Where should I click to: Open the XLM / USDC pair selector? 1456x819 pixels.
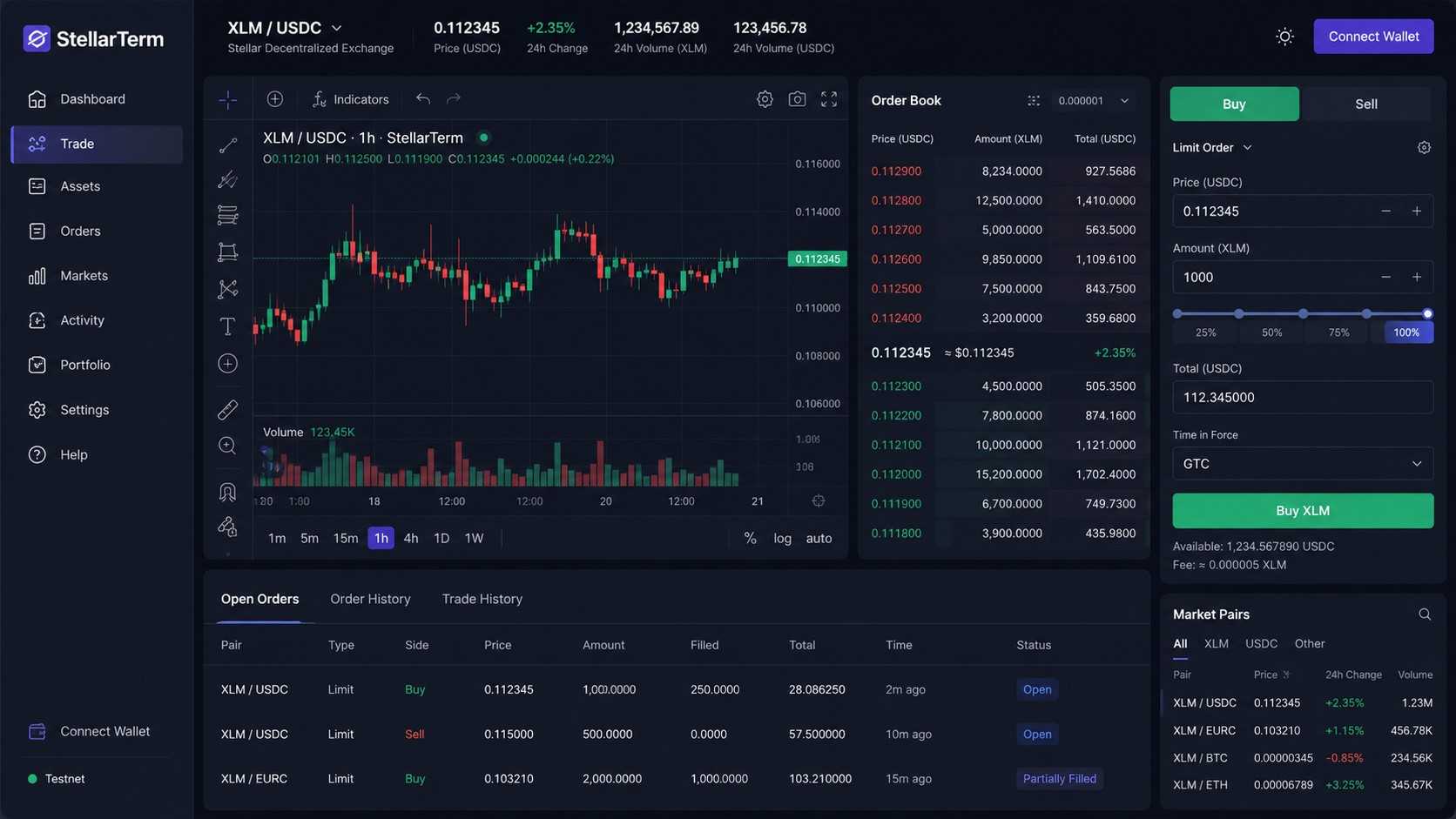click(285, 28)
